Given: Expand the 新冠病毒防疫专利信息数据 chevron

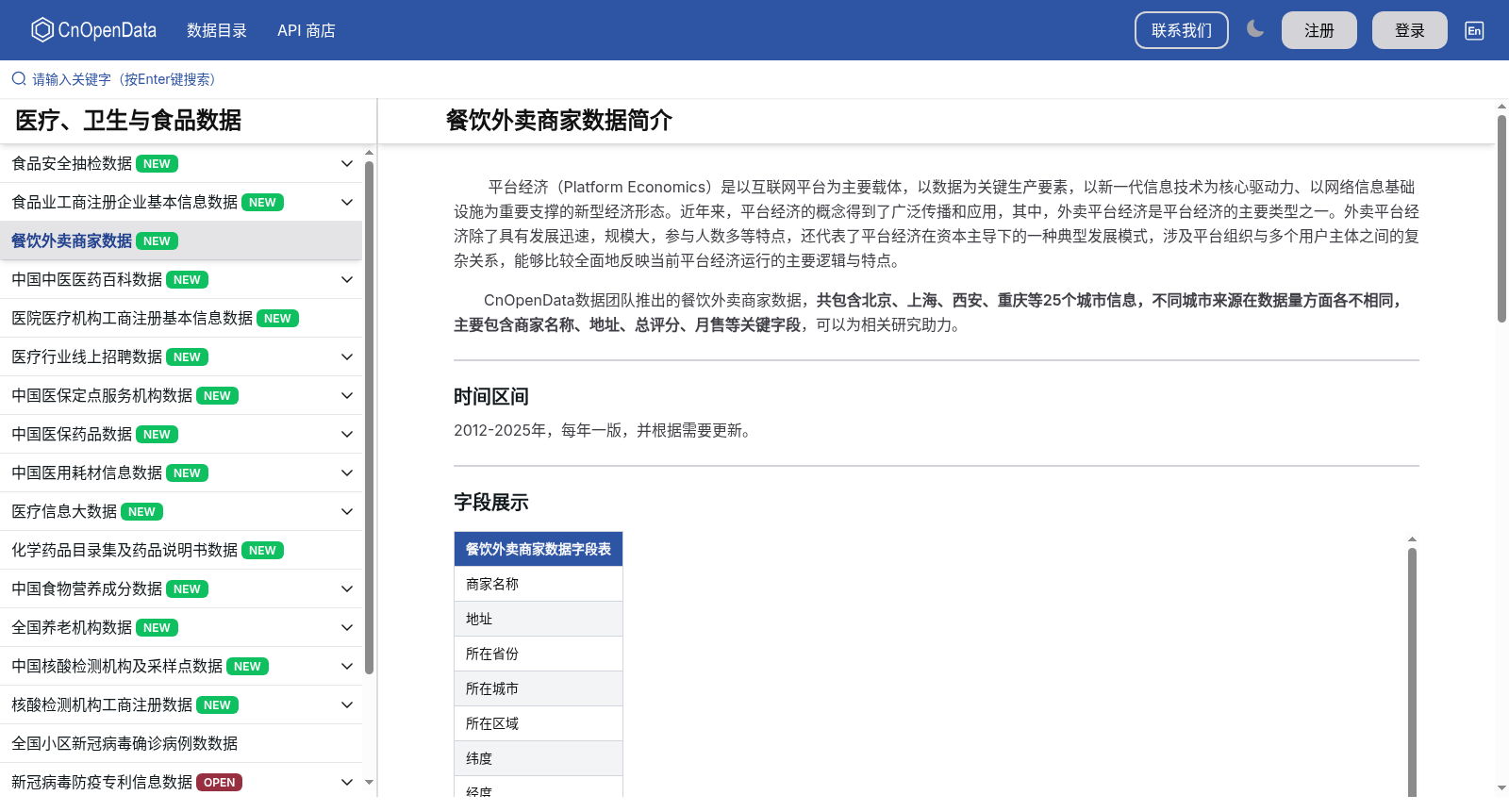Looking at the screenshot, I should click(x=347, y=783).
